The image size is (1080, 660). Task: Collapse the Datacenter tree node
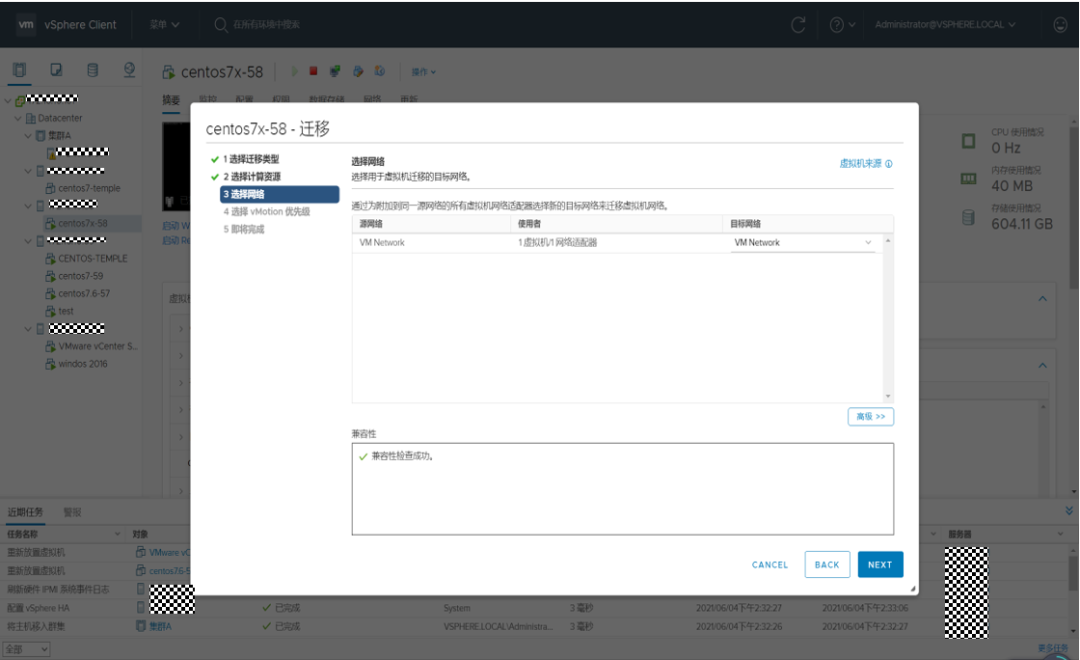pyautogui.click(x=18, y=118)
